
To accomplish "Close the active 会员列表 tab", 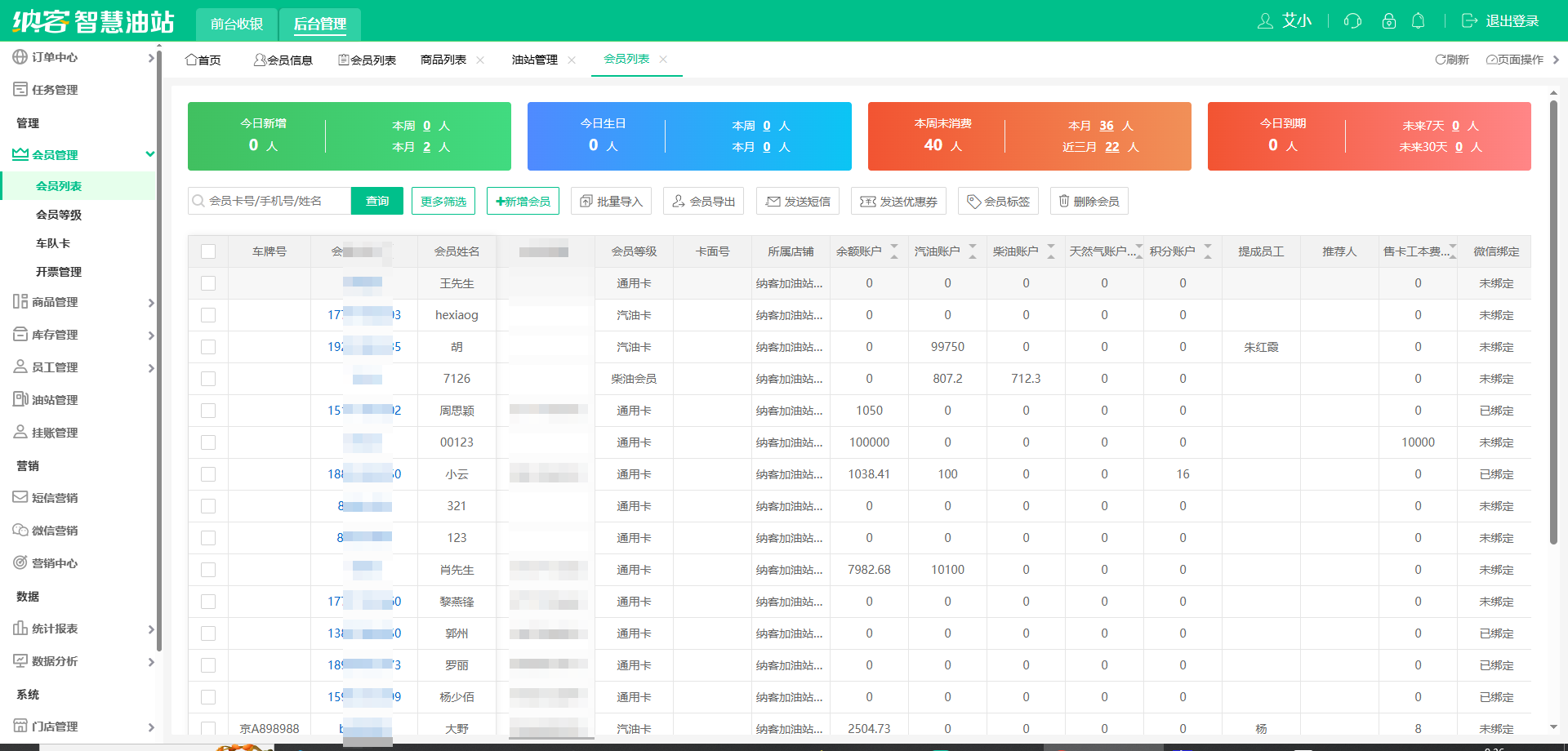I will (663, 59).
